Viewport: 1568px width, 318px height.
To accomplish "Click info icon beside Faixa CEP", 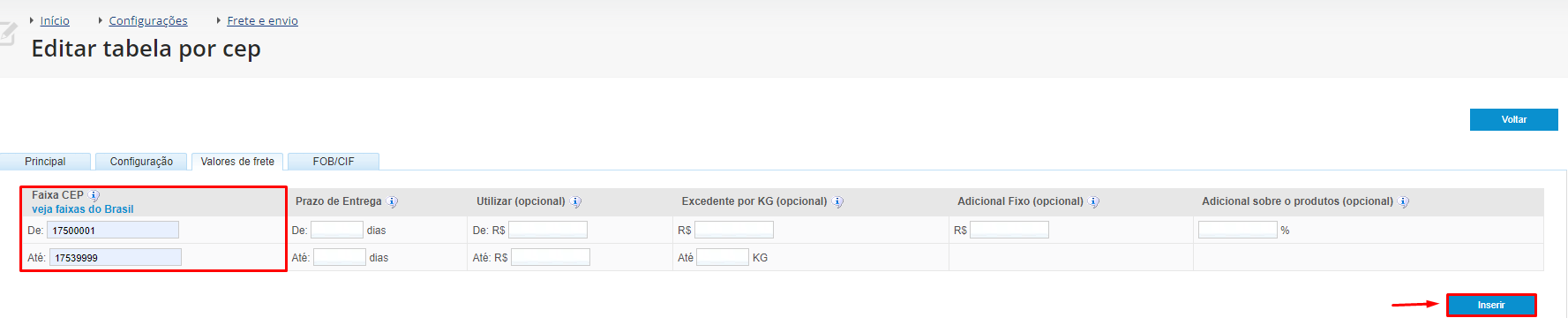I will [x=94, y=195].
